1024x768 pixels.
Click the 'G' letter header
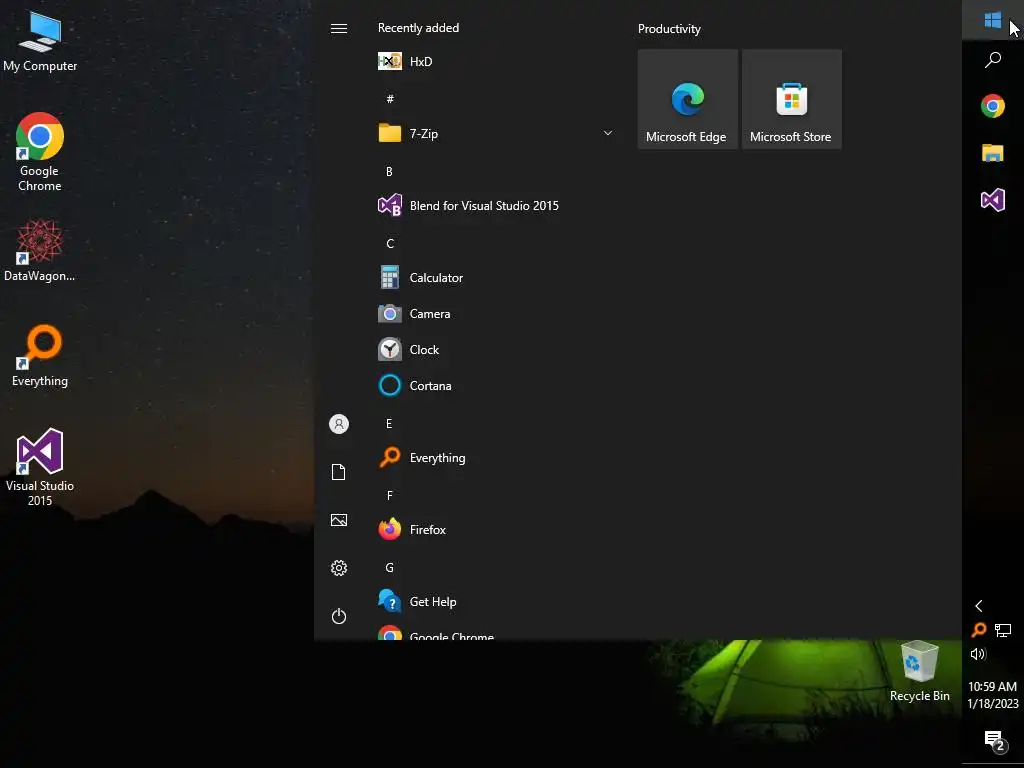pyautogui.click(x=390, y=568)
